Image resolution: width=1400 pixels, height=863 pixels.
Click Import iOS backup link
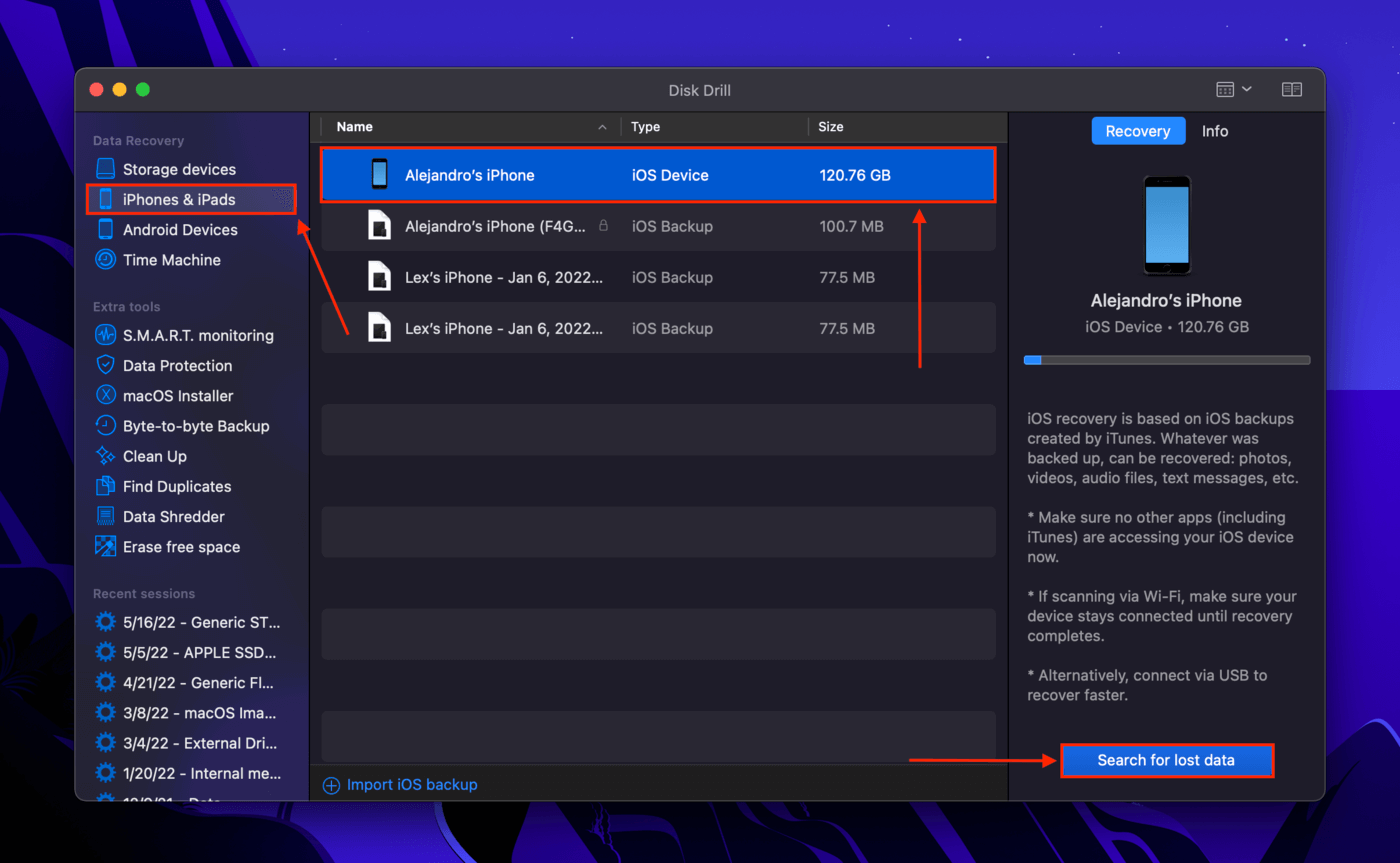coord(412,785)
